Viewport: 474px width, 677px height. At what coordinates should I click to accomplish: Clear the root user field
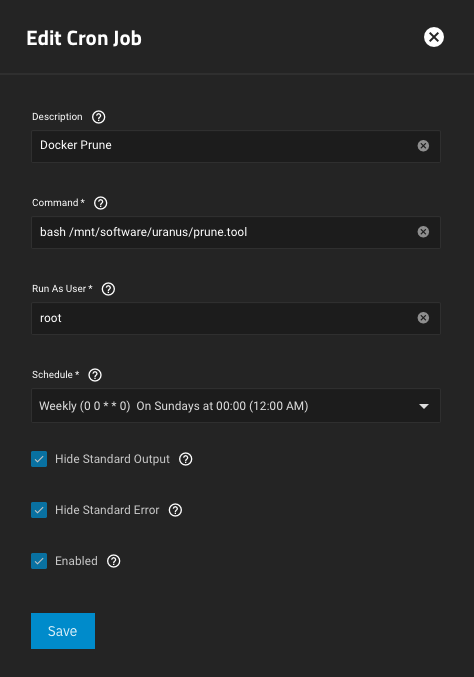pyautogui.click(x=423, y=318)
